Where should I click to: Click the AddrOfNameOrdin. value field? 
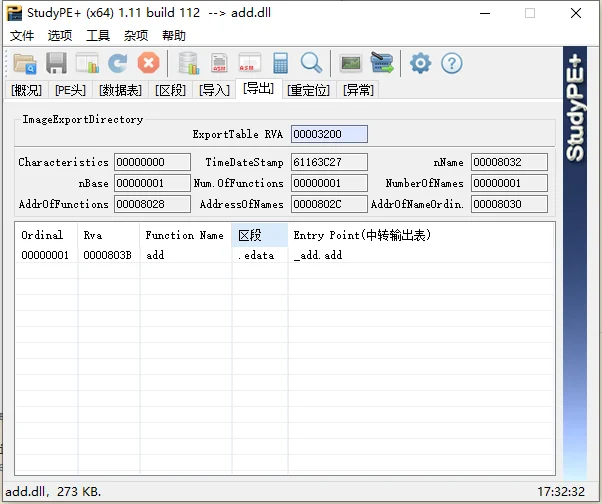[509, 204]
